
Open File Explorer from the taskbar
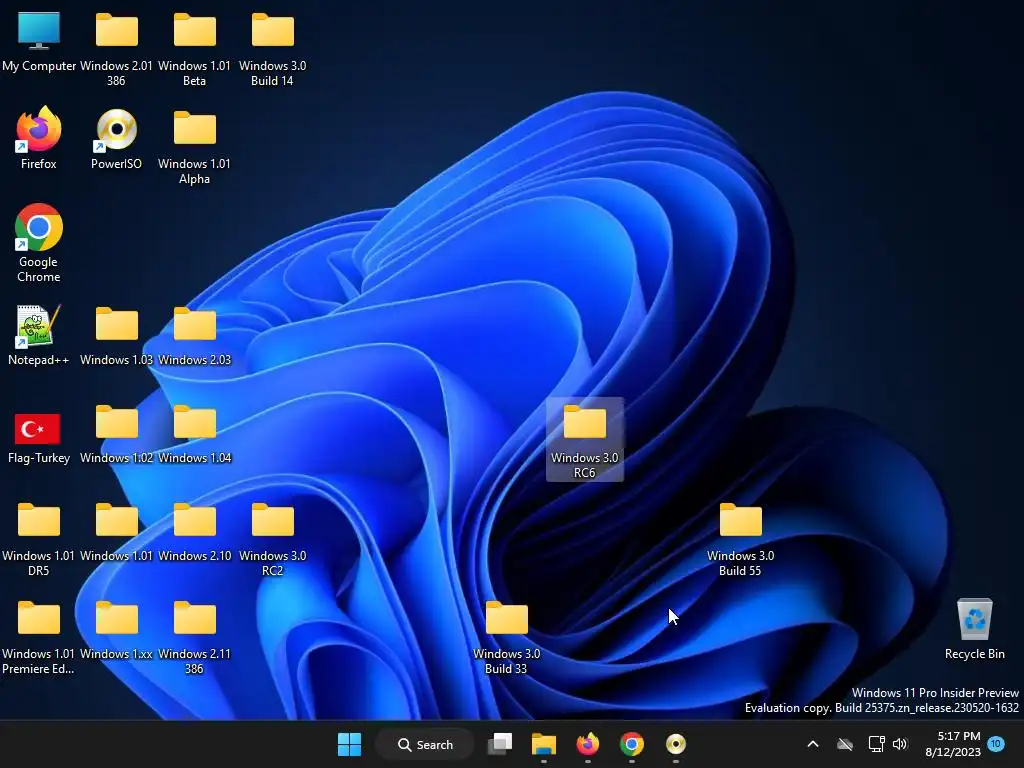tap(543, 744)
